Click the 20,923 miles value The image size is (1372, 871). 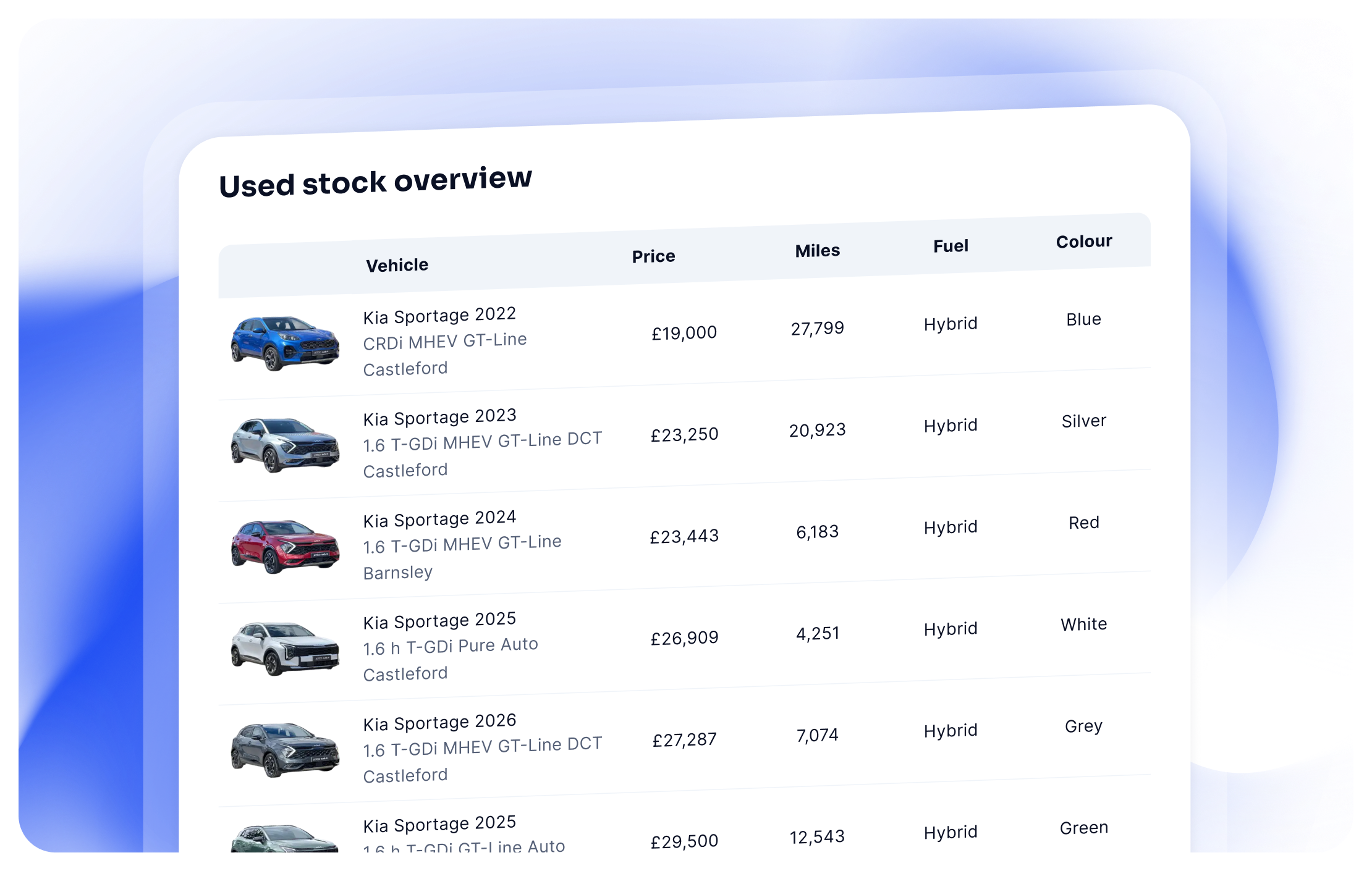817,430
